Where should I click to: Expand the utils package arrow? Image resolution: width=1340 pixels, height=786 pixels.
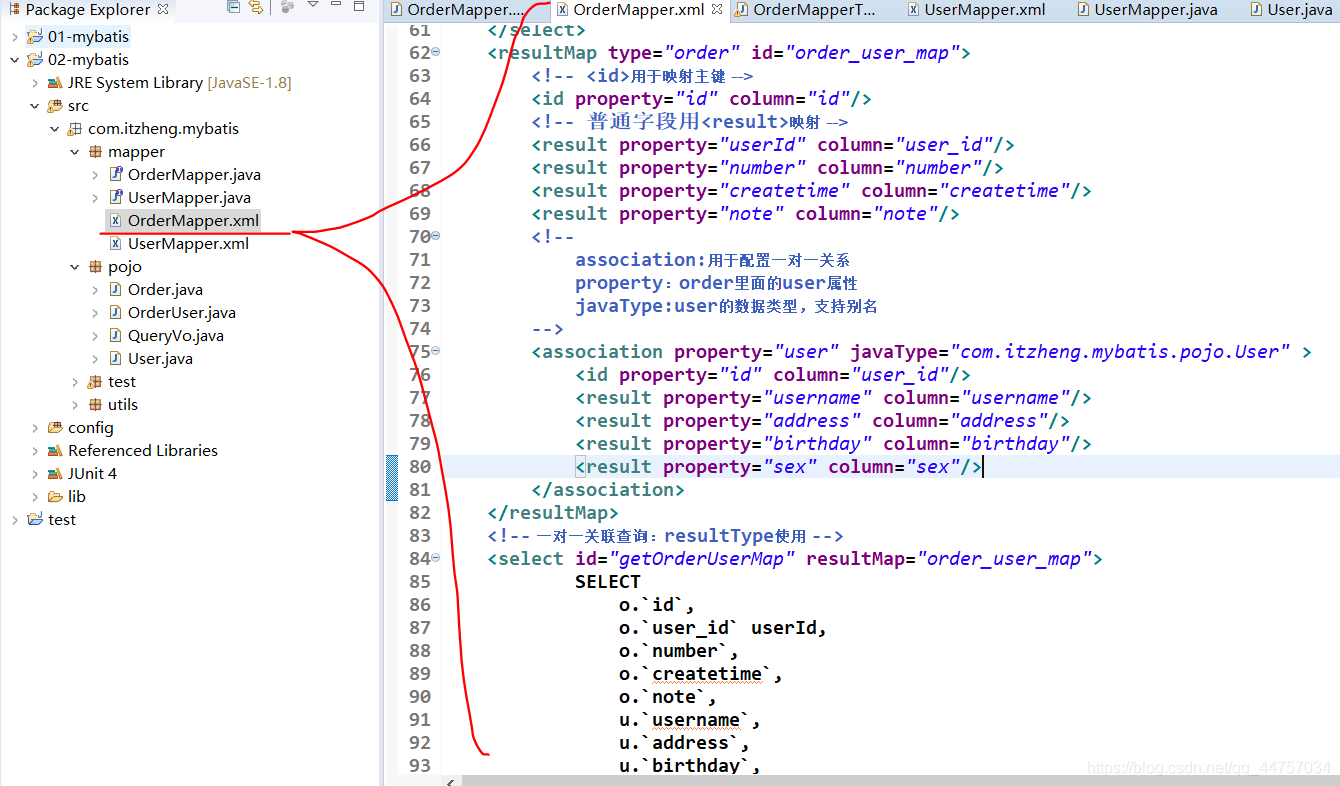click(x=74, y=405)
